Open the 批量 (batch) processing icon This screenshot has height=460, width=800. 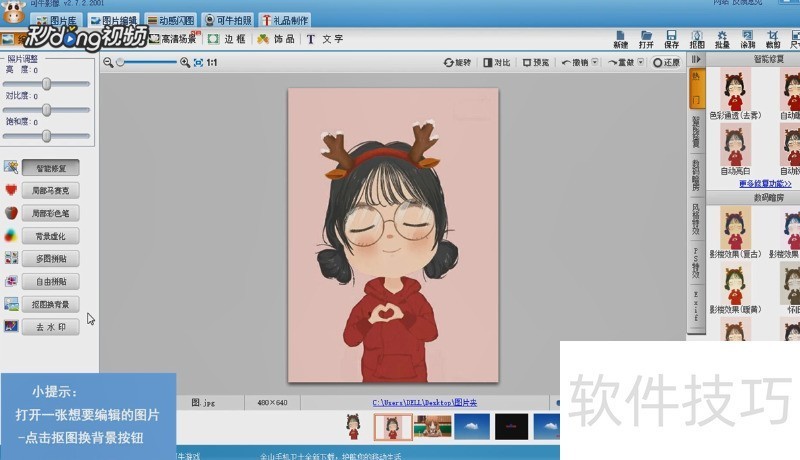[x=722, y=39]
